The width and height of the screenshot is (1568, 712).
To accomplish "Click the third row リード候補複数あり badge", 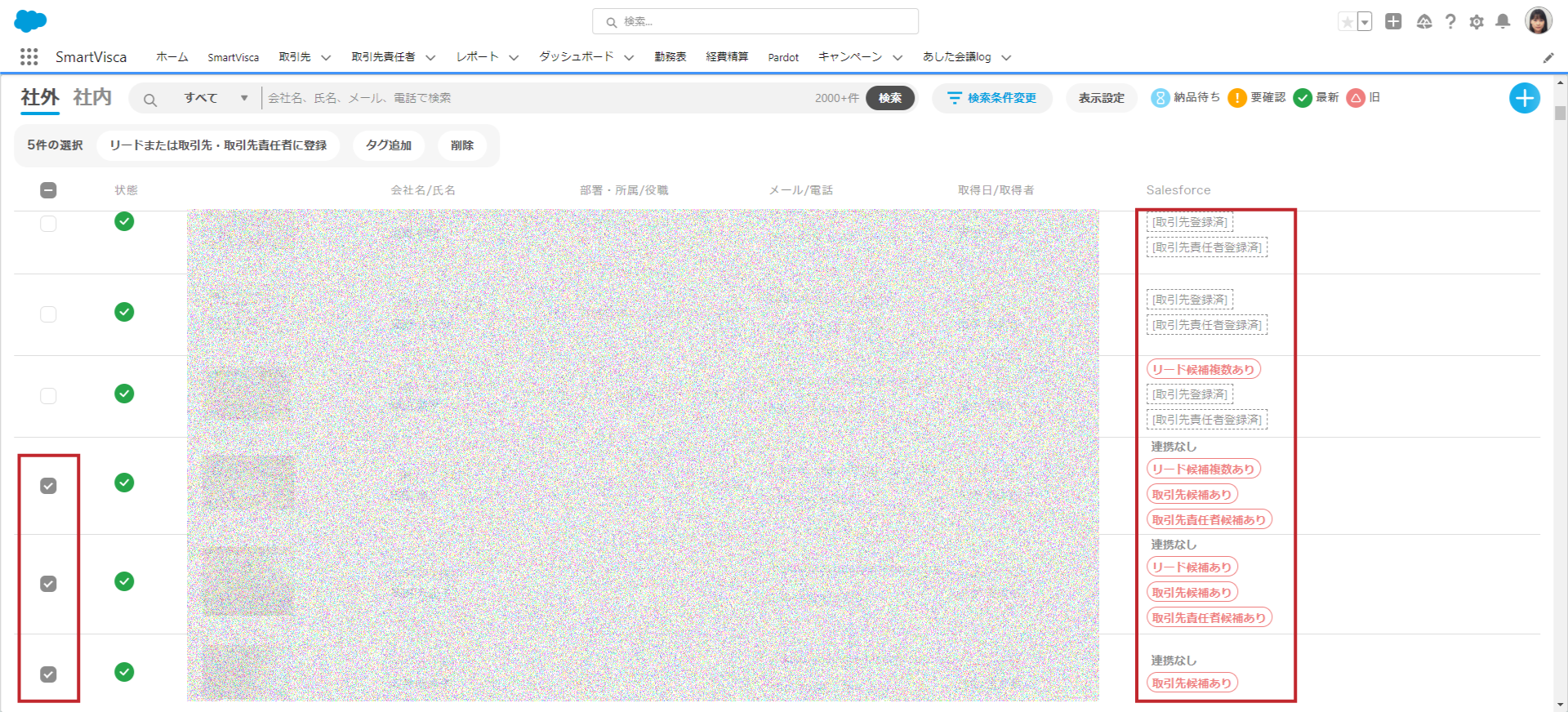I will coord(1204,370).
